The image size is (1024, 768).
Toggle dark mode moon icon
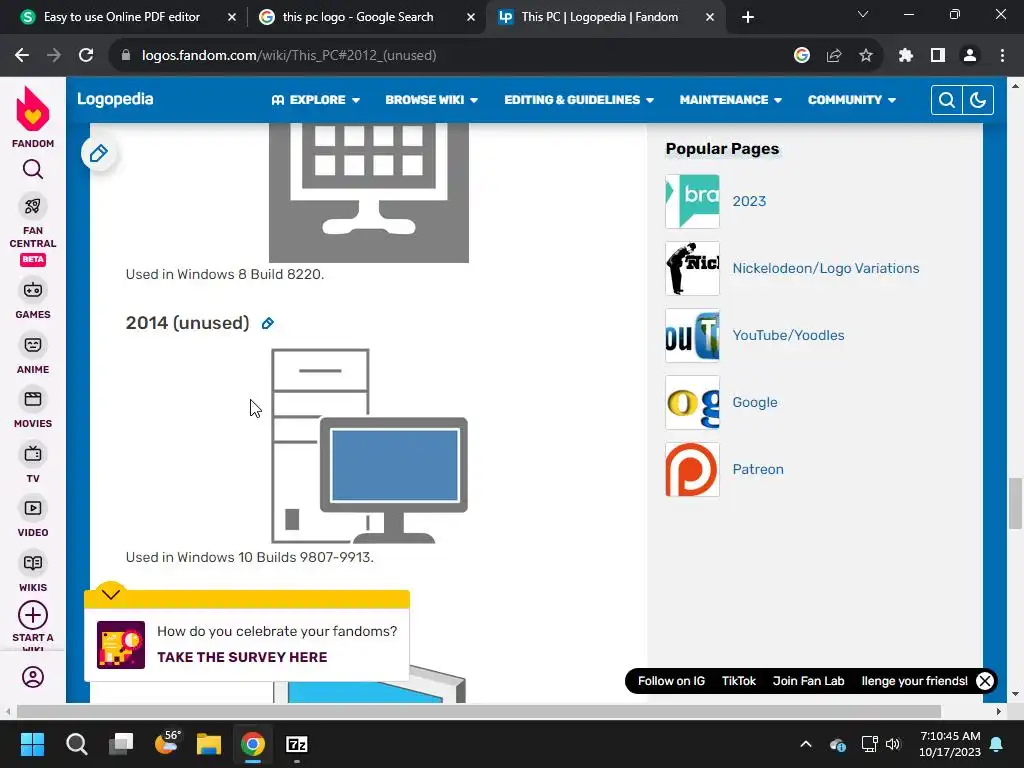pyautogui.click(x=978, y=100)
